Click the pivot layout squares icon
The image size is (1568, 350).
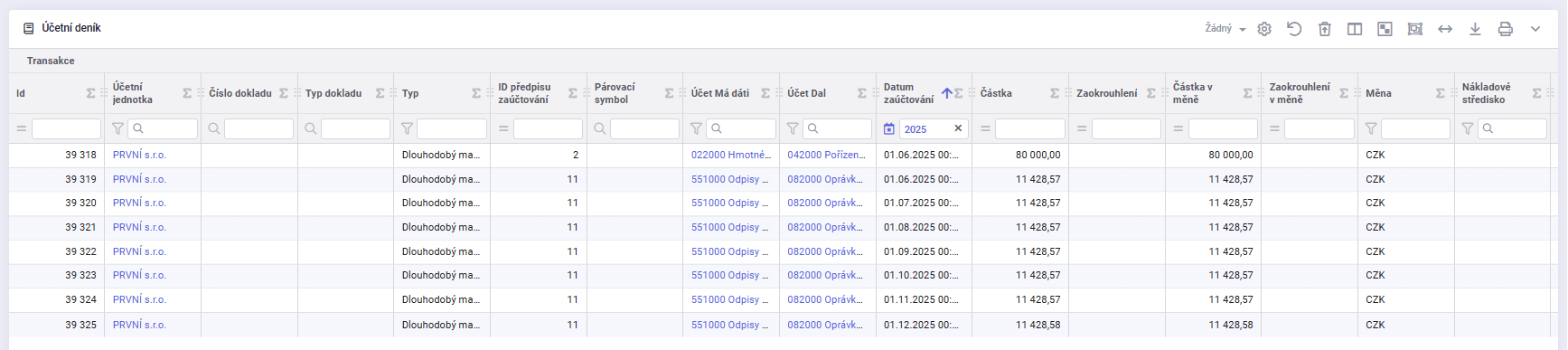(1385, 29)
